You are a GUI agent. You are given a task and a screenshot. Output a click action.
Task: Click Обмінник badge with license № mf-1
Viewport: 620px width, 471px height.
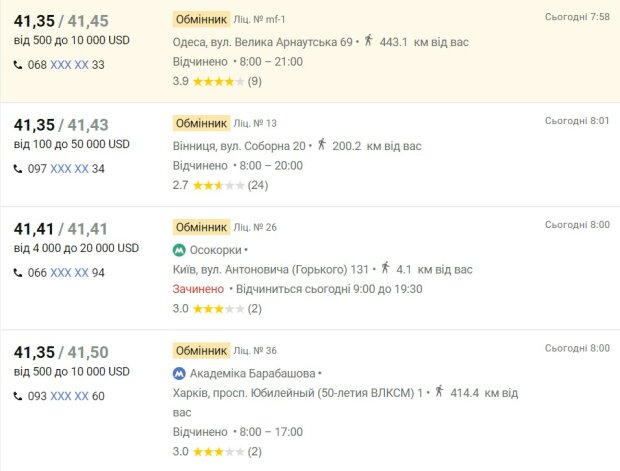pyautogui.click(x=201, y=19)
